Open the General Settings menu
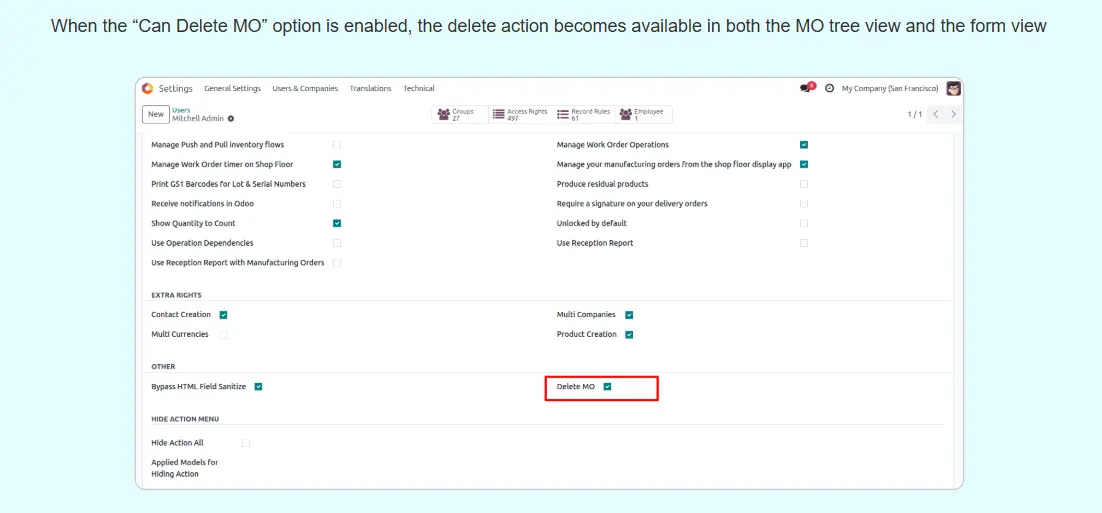 point(232,88)
